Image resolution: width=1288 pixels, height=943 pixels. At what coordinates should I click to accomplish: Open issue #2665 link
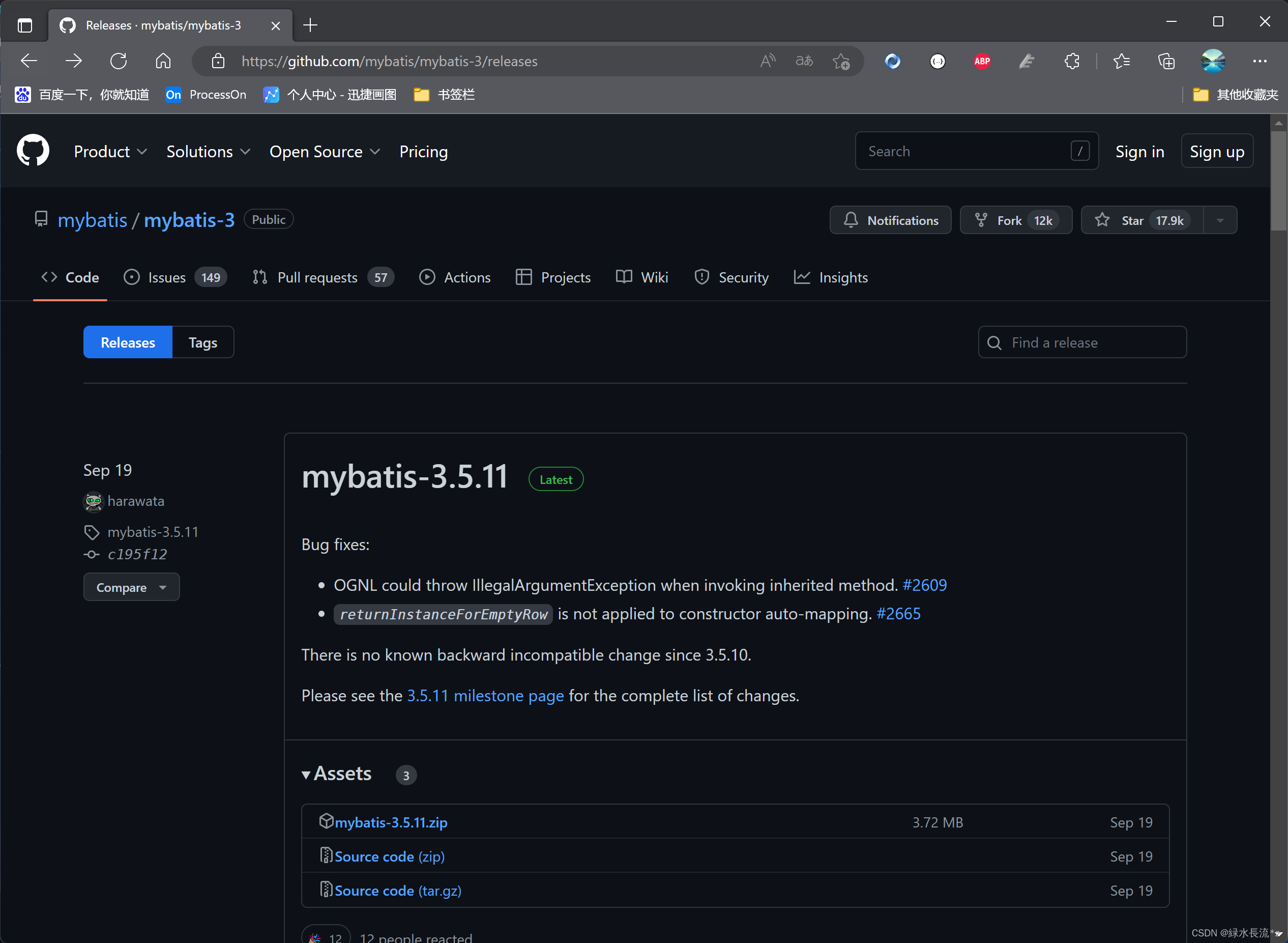[x=898, y=614]
